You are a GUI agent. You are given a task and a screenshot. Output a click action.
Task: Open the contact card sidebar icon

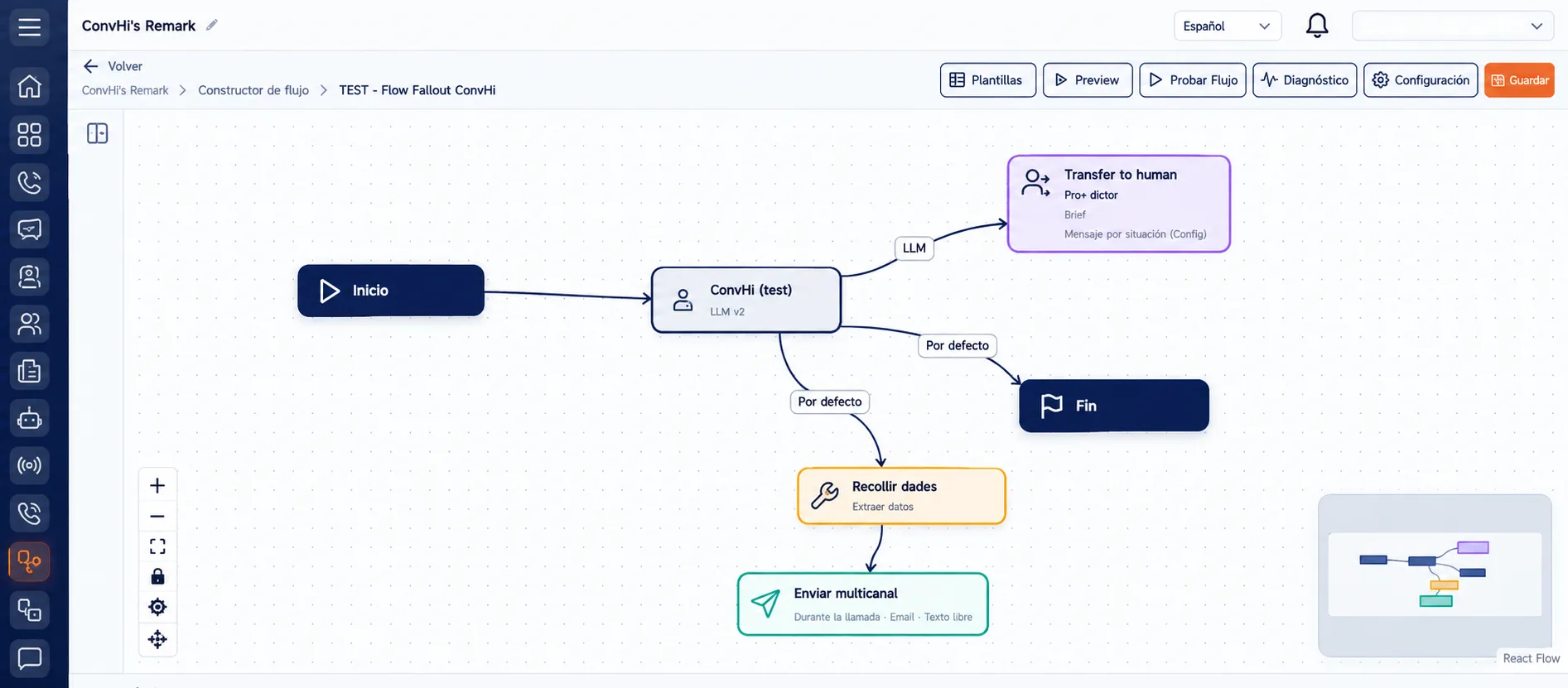coord(29,277)
